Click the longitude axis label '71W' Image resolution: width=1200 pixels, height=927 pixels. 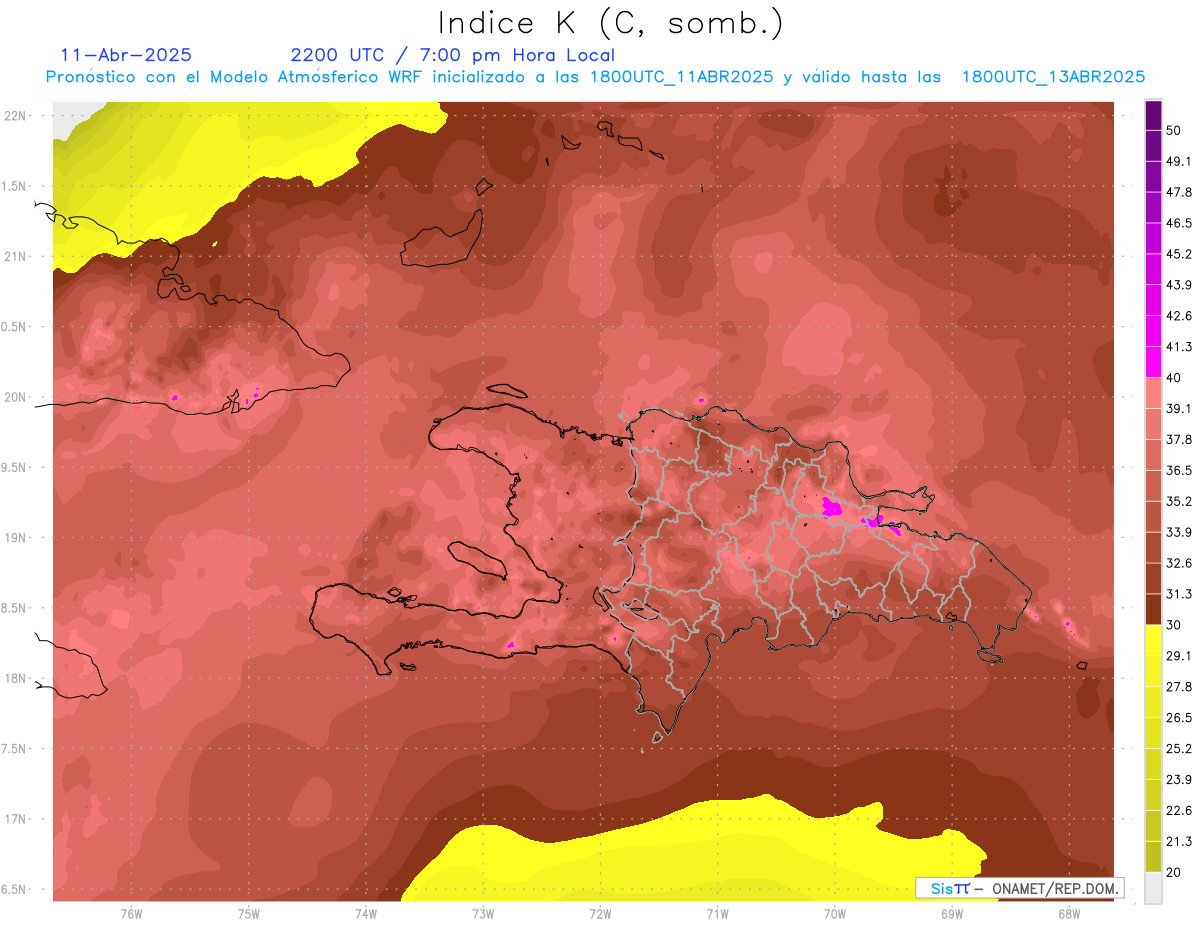[x=717, y=914]
